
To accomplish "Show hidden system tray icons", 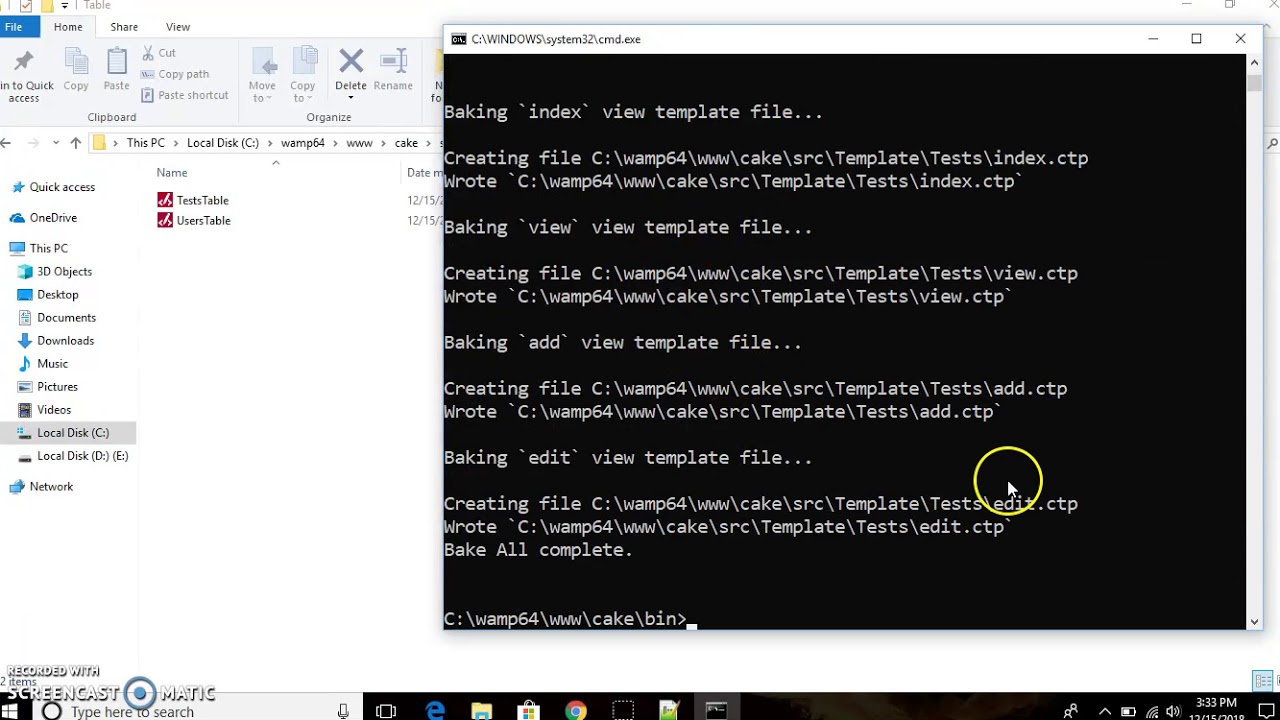I will [x=1105, y=711].
